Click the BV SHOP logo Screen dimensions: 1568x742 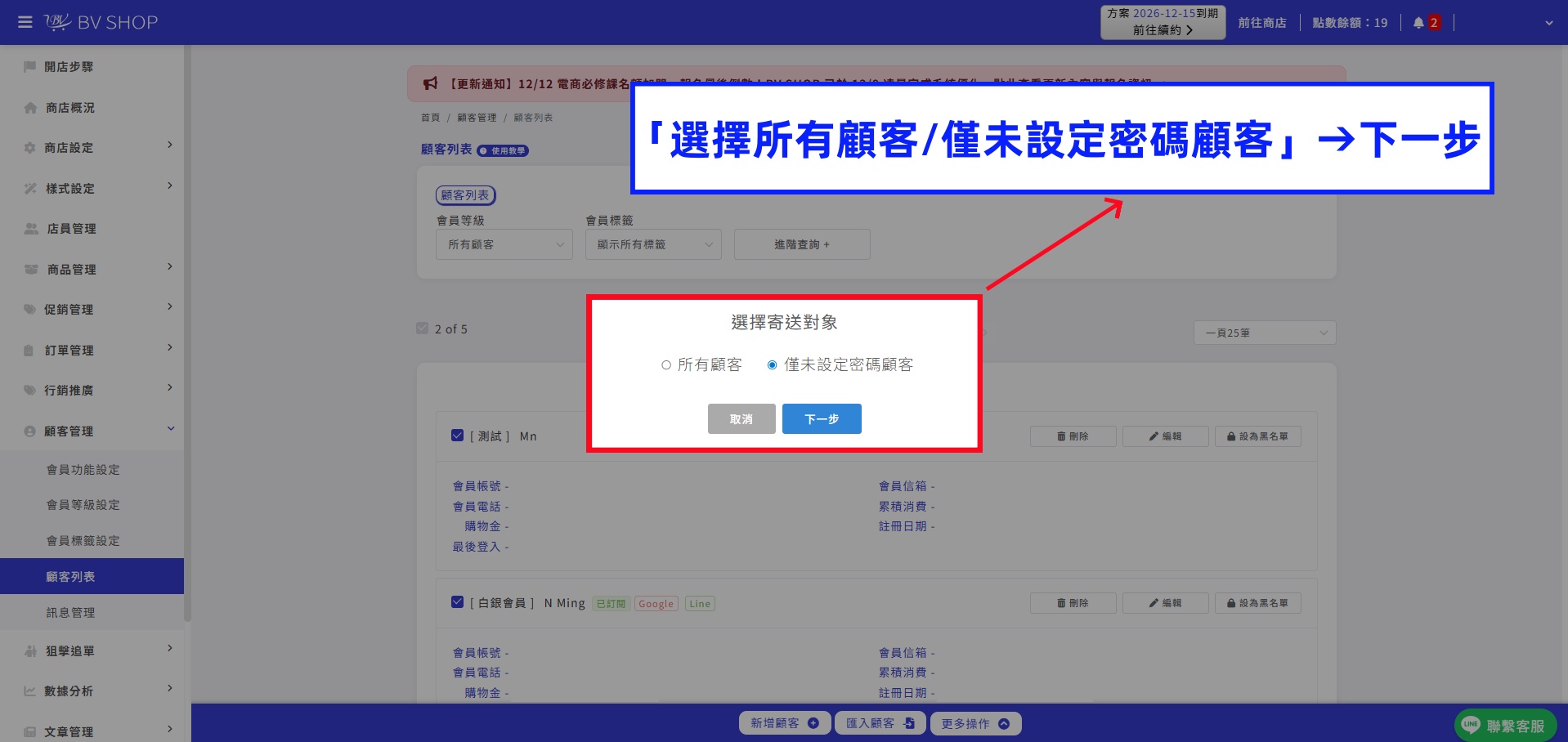coord(101,22)
